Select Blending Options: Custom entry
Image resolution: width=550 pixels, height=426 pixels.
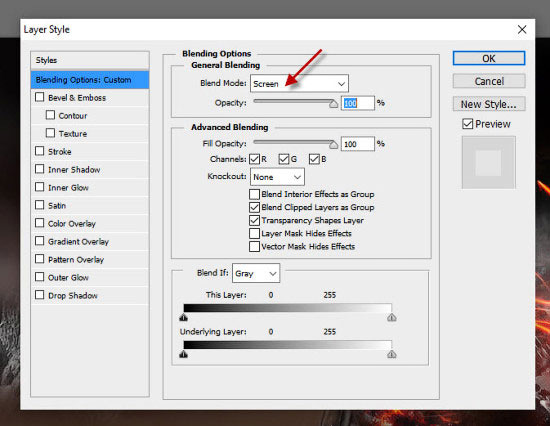tap(90, 80)
